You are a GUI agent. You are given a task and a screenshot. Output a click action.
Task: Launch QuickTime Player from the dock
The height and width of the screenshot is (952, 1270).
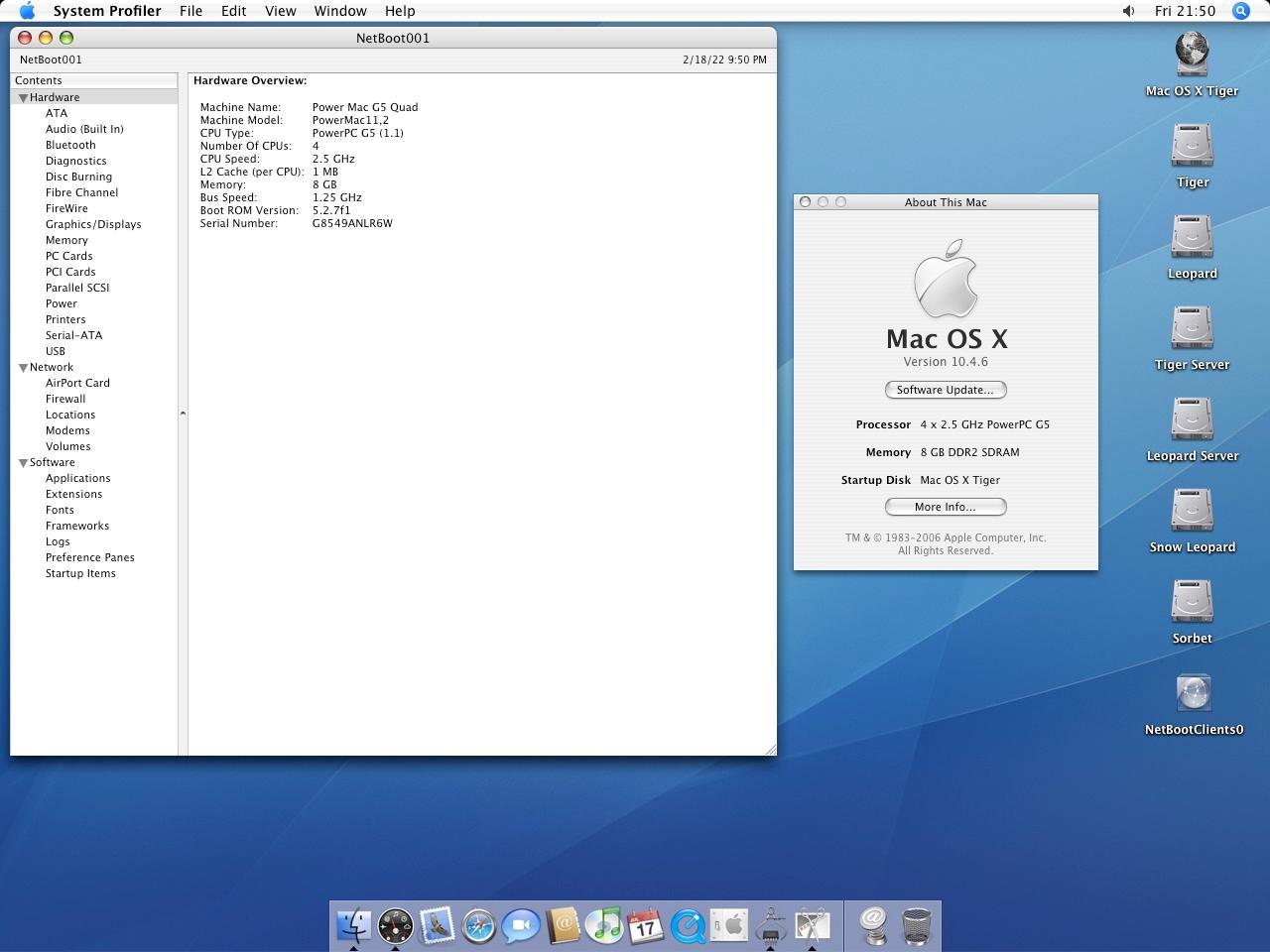coord(688,926)
